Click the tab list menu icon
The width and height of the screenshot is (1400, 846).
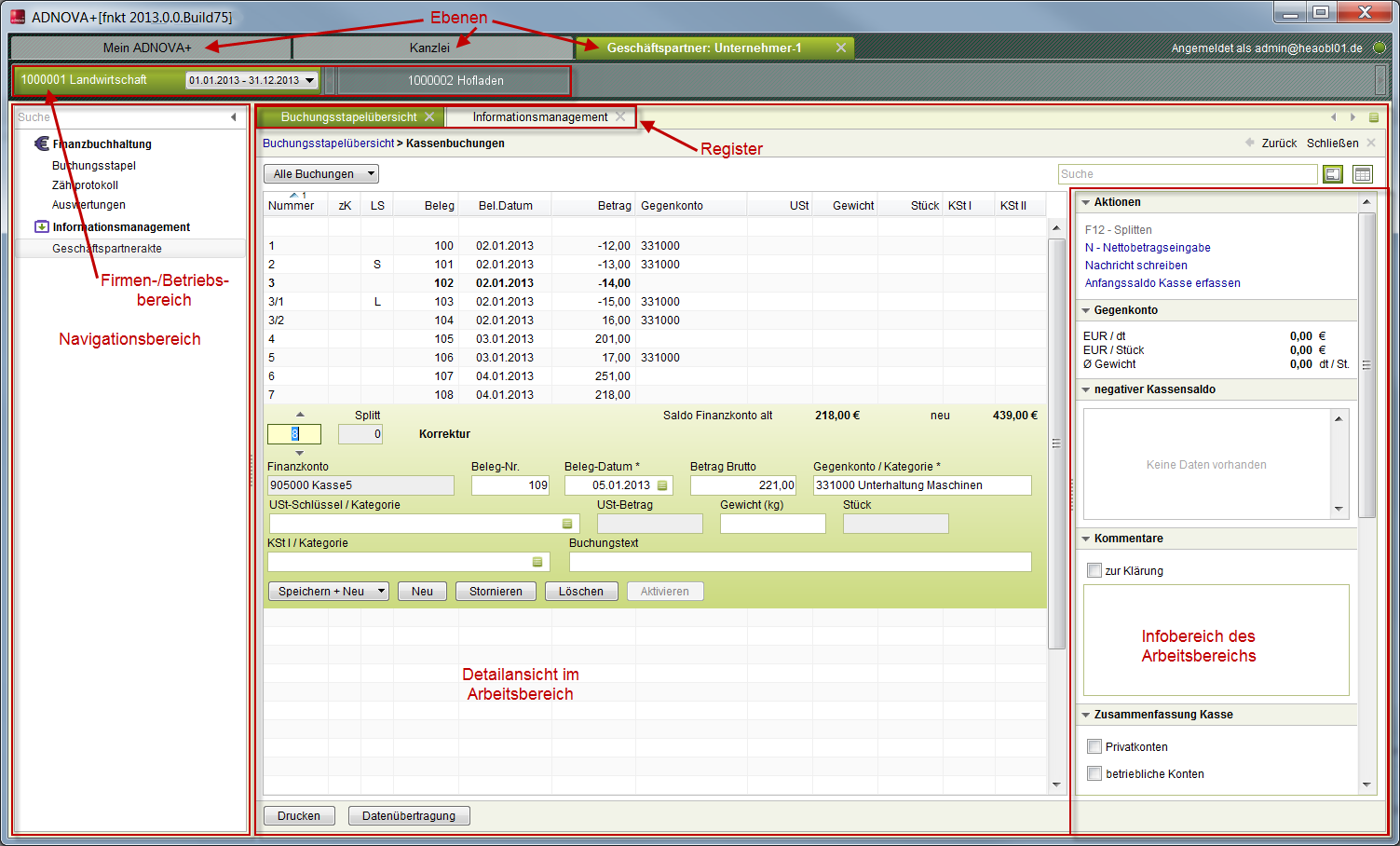1373,117
